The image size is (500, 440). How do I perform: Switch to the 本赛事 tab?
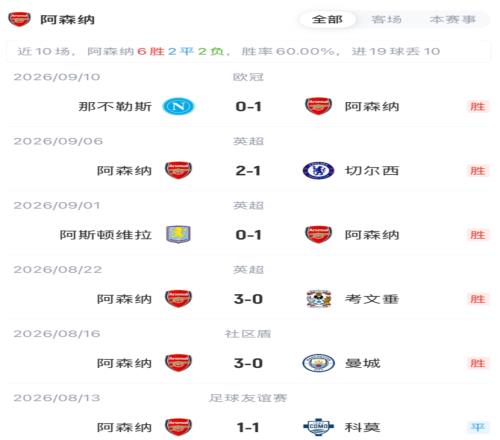(452, 19)
